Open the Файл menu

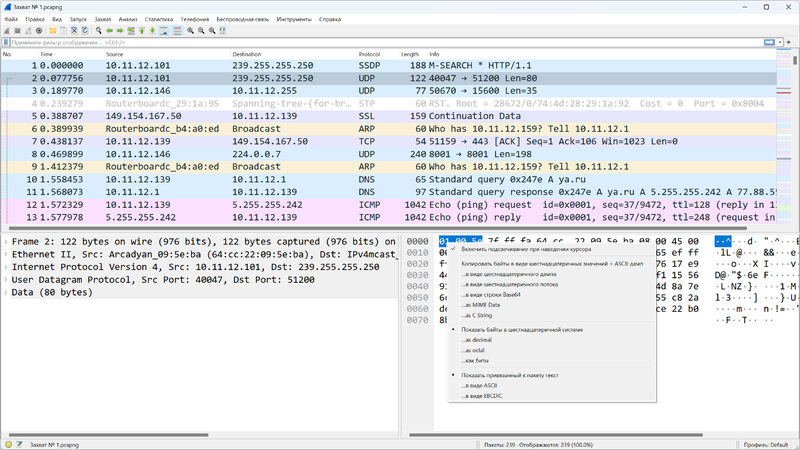11,19
